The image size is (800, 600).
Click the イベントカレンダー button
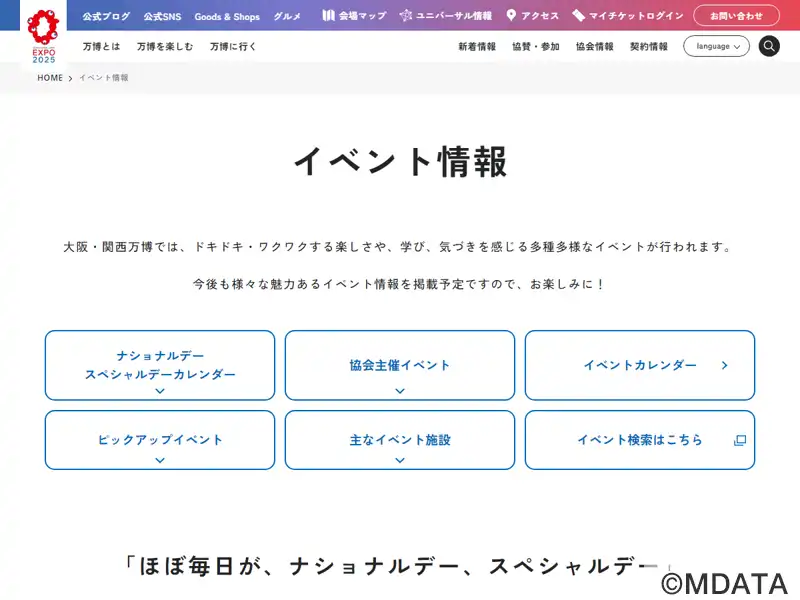tap(640, 365)
